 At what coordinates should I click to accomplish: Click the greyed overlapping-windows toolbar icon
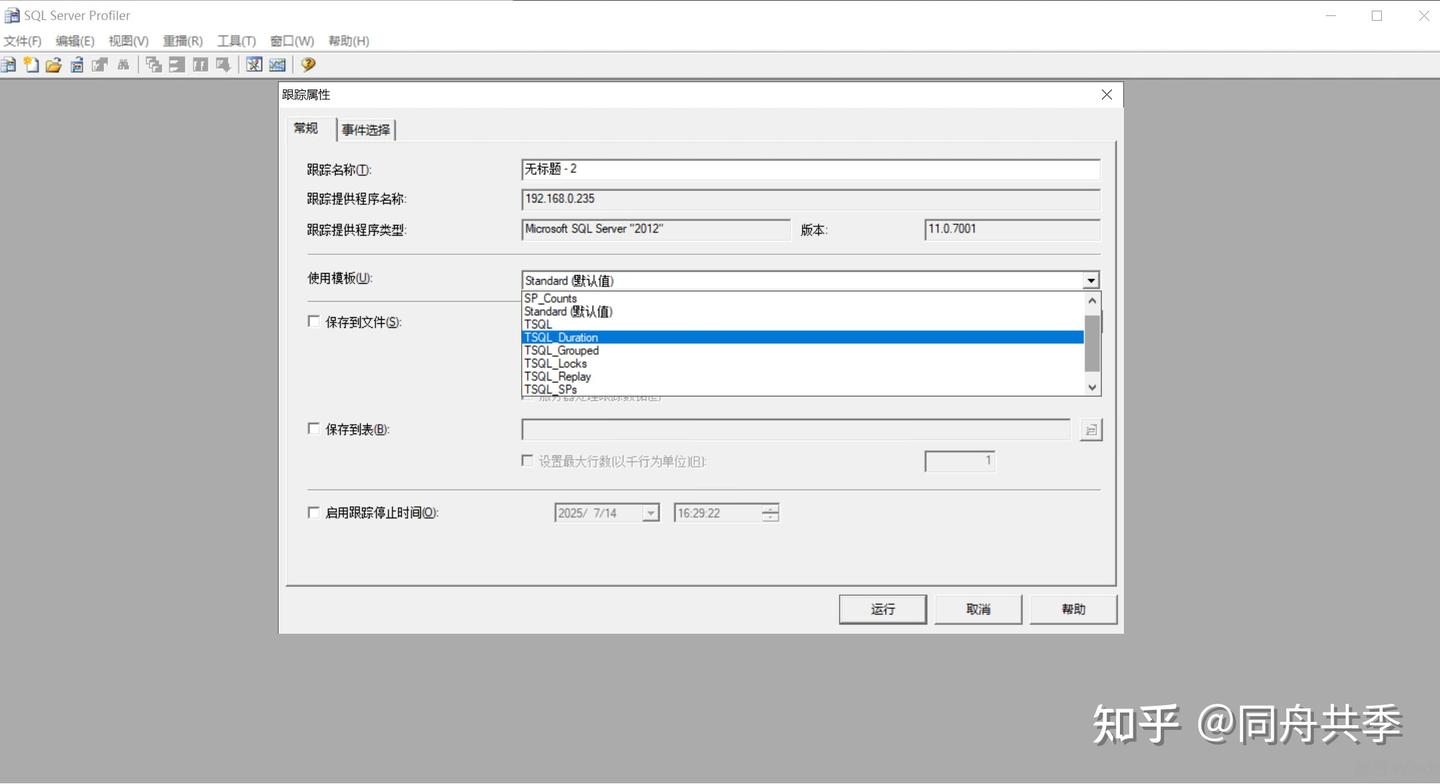[x=154, y=65]
